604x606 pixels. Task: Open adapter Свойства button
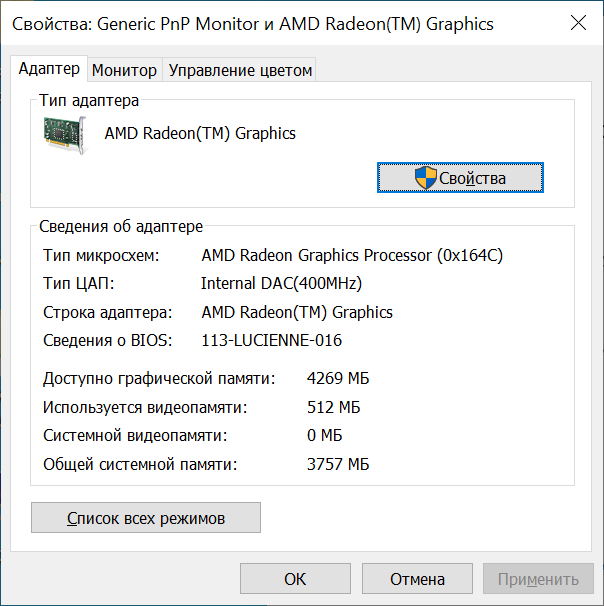click(460, 178)
